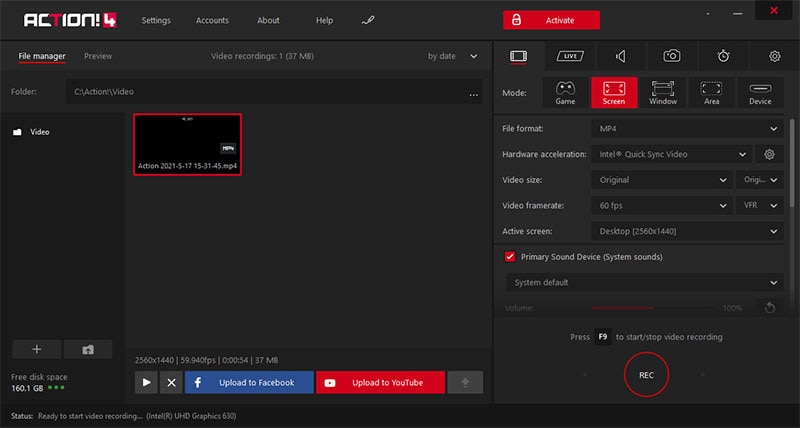Viewport: 800px width, 428px height.
Task: Reset volume with the circular arrow icon
Action: point(770,308)
